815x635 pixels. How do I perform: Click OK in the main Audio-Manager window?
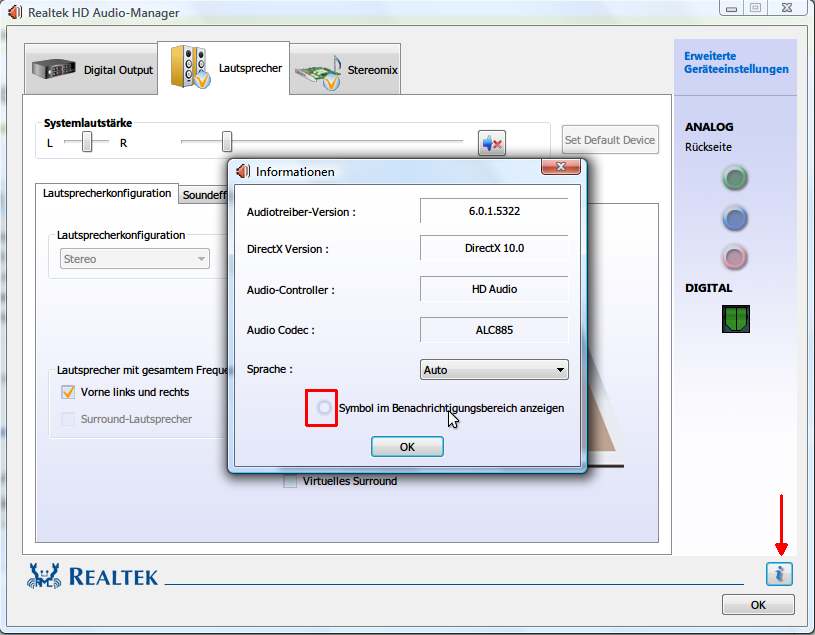click(x=758, y=605)
